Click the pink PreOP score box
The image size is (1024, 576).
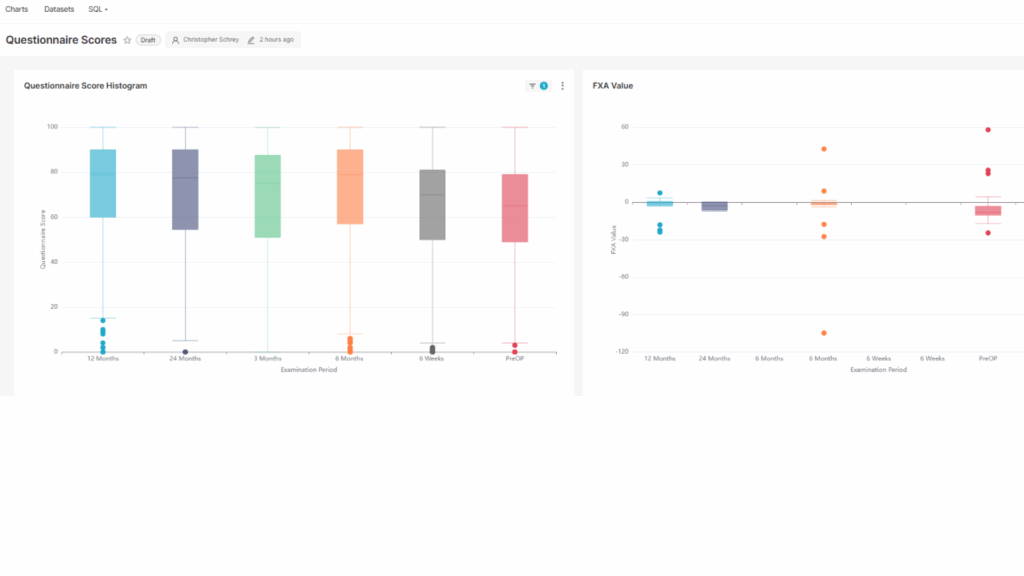pyautogui.click(x=514, y=208)
